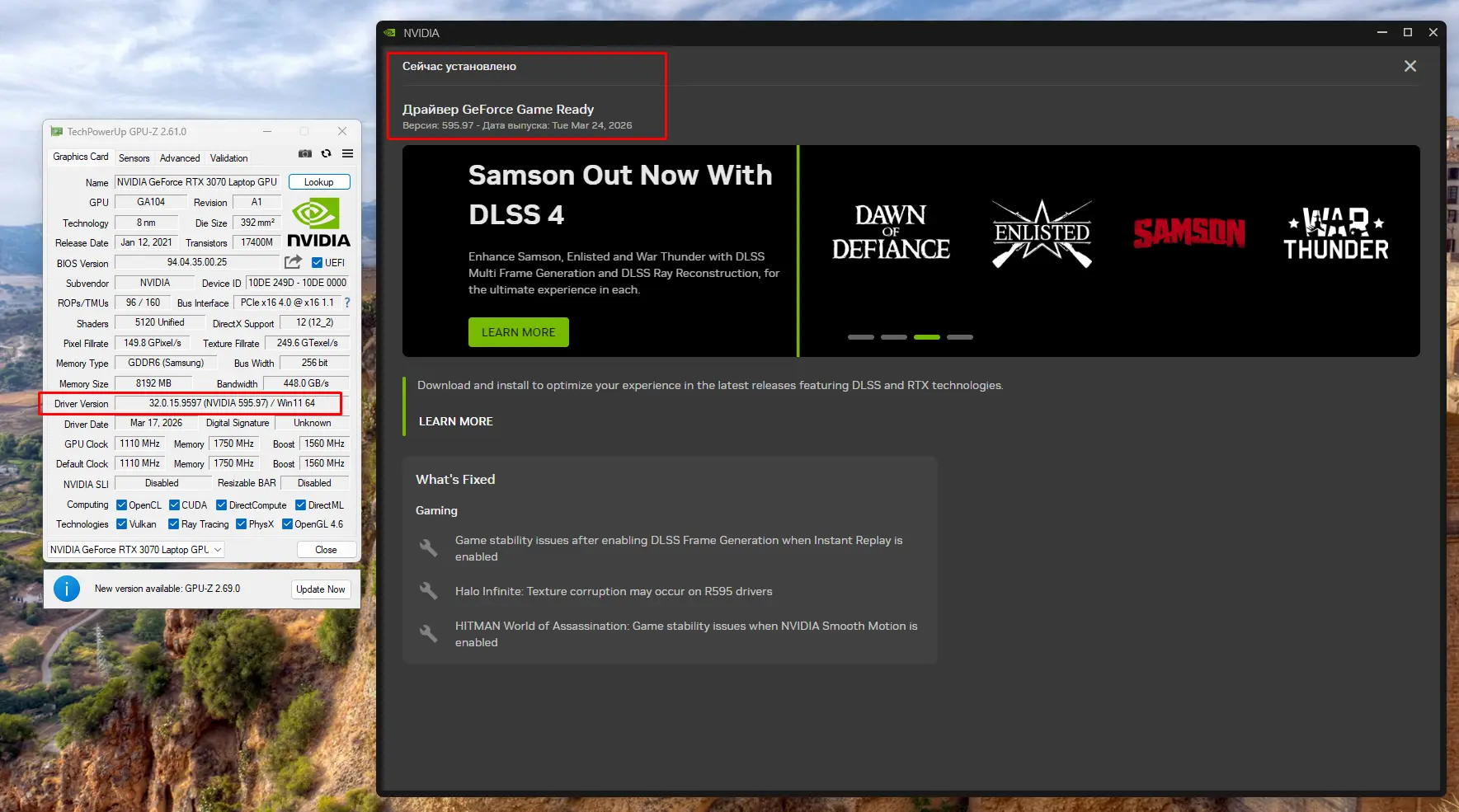The width and height of the screenshot is (1459, 812).
Task: Click the NVIDIA logo in GPU-Z
Action: pos(318,223)
